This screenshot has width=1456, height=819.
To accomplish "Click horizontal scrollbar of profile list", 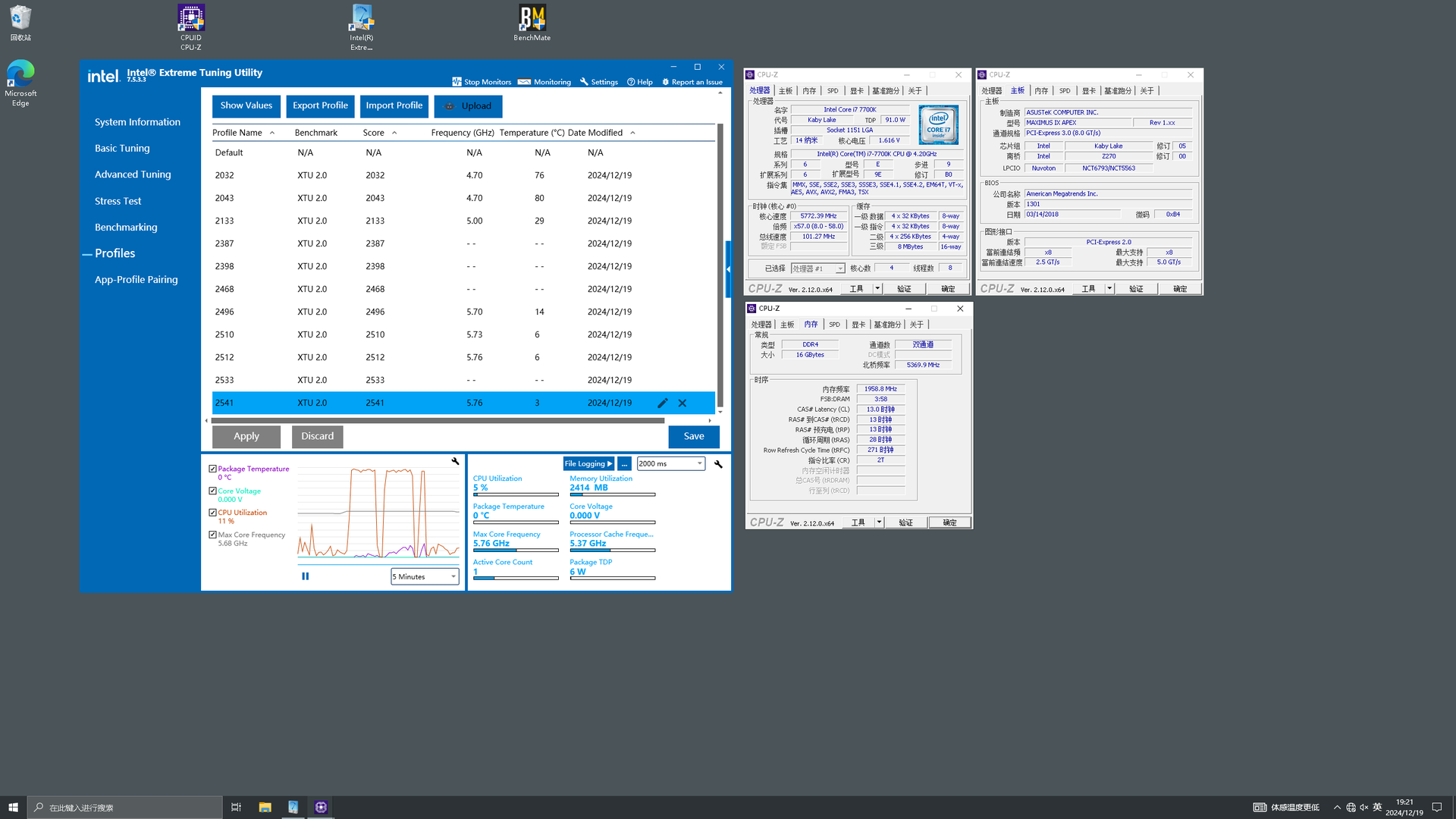I will pos(438,420).
